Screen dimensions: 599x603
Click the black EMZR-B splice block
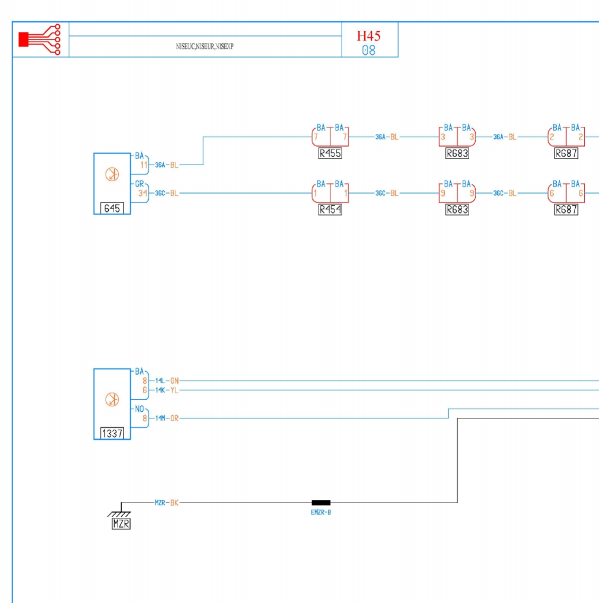321,502
